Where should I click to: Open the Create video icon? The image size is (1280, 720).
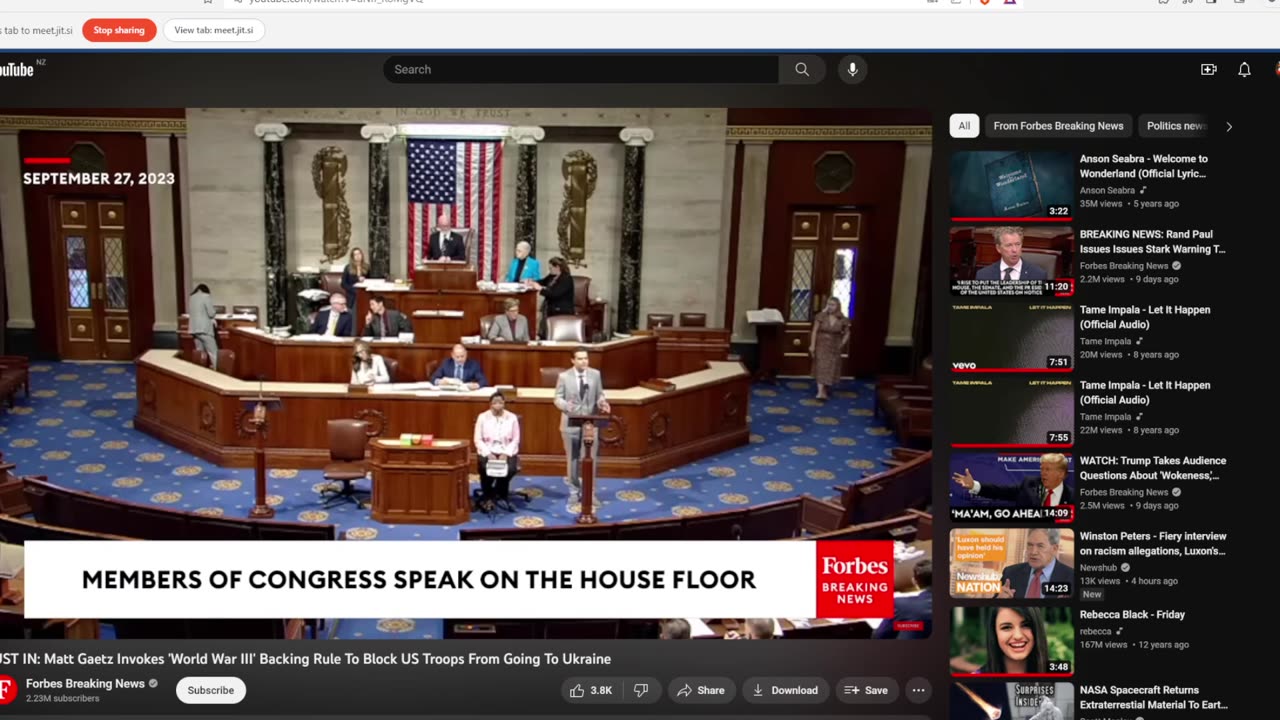[x=1208, y=69]
